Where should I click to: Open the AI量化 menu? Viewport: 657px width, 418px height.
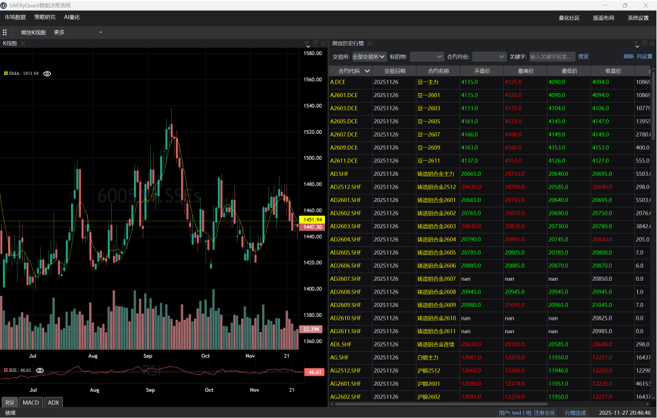pos(72,17)
